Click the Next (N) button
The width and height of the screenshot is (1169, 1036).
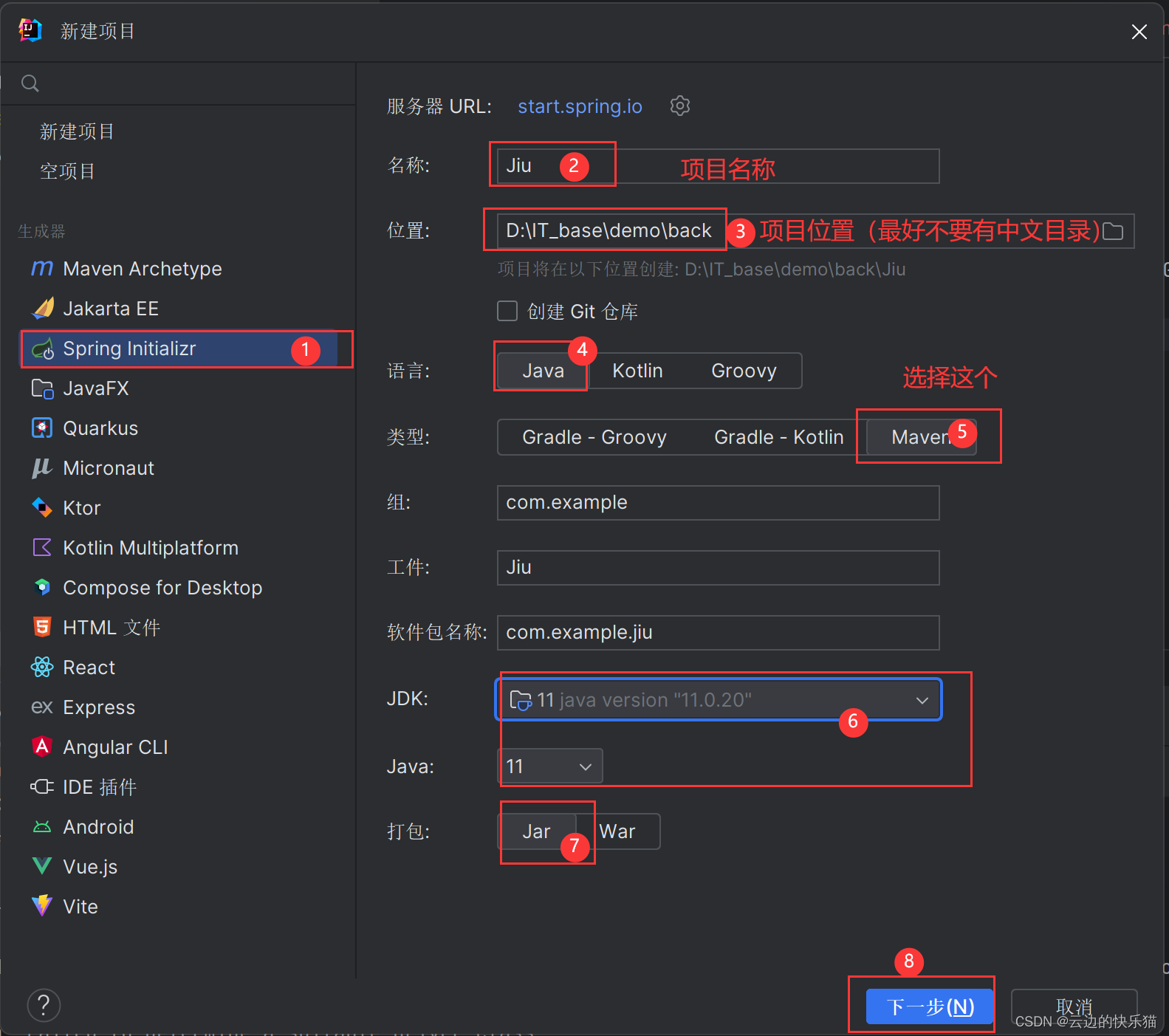click(x=930, y=1006)
